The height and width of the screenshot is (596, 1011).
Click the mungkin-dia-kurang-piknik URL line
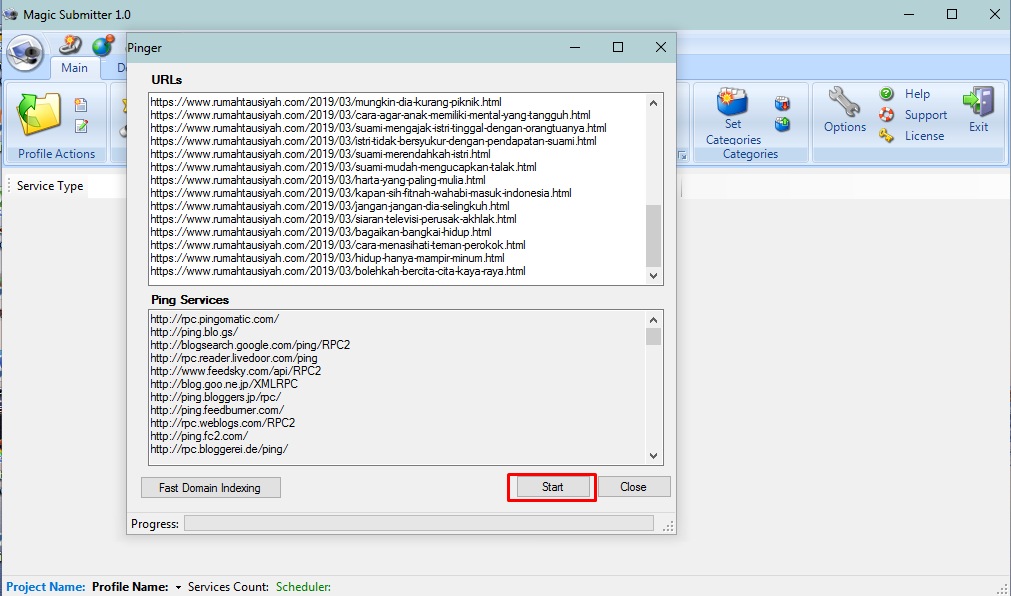(x=326, y=102)
